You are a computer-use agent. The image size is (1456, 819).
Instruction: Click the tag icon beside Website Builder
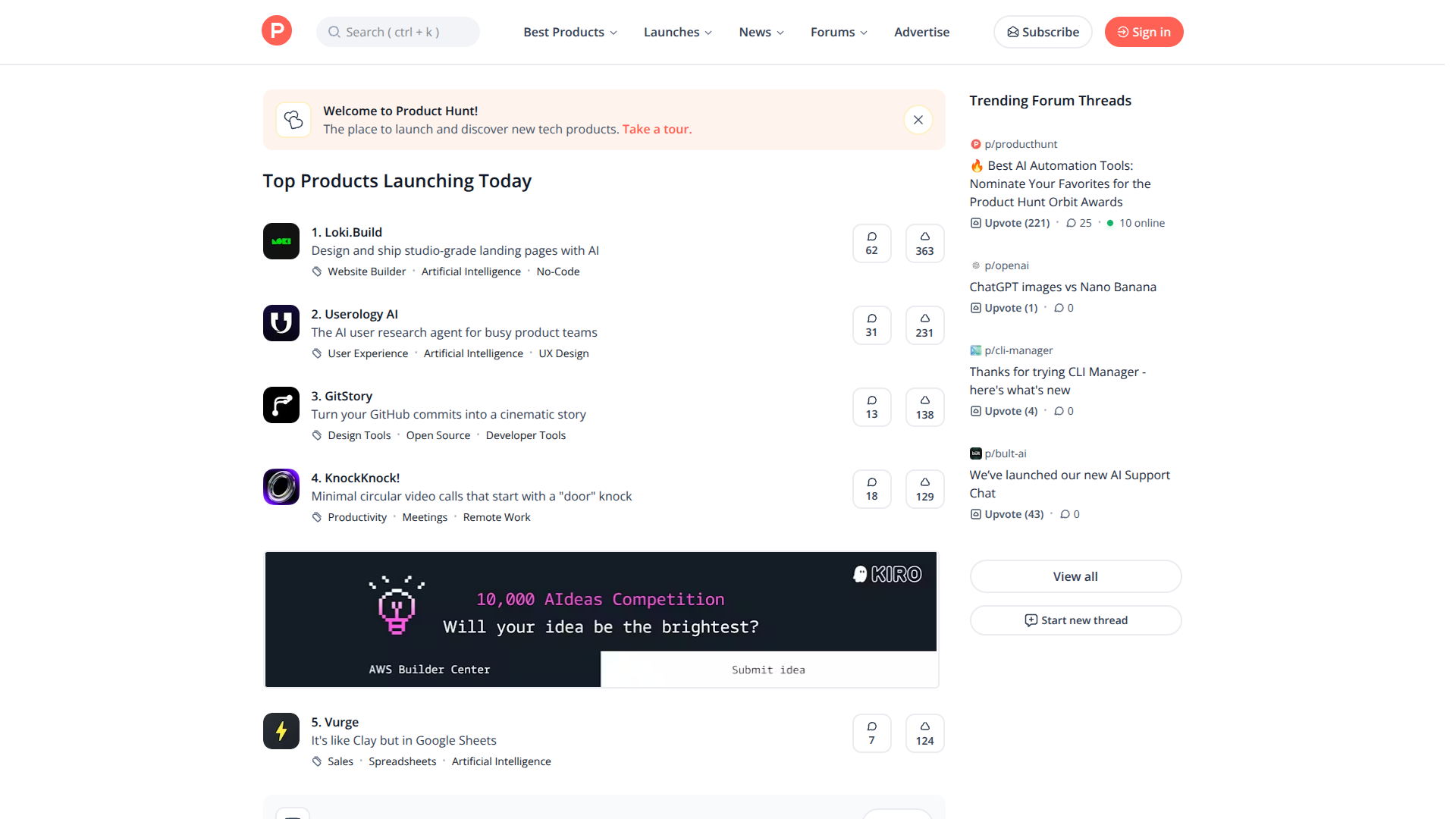click(x=316, y=271)
